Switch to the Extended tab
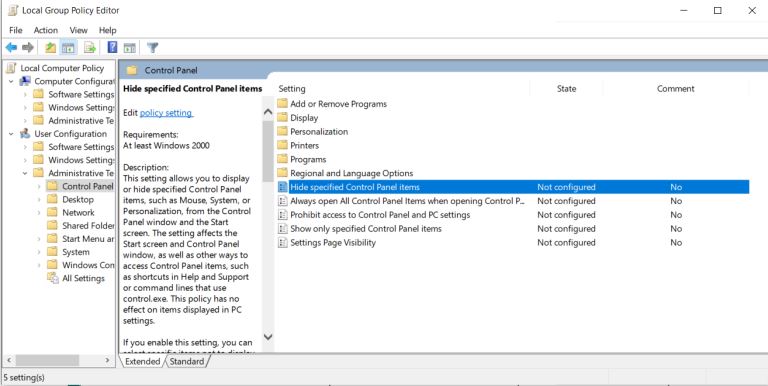Viewport: 768px width, 386px height. tap(143, 362)
